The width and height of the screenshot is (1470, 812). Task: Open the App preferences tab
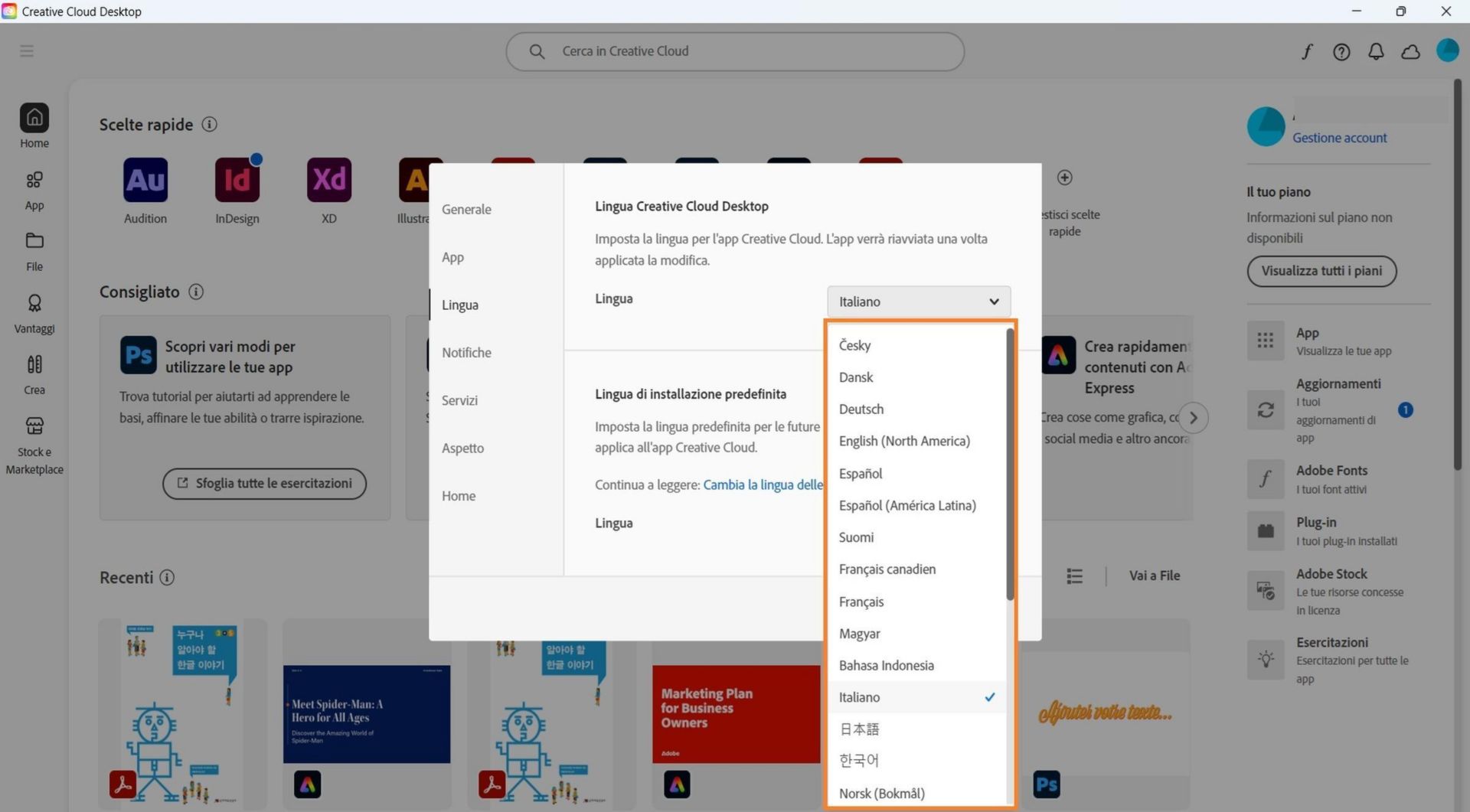click(x=452, y=257)
